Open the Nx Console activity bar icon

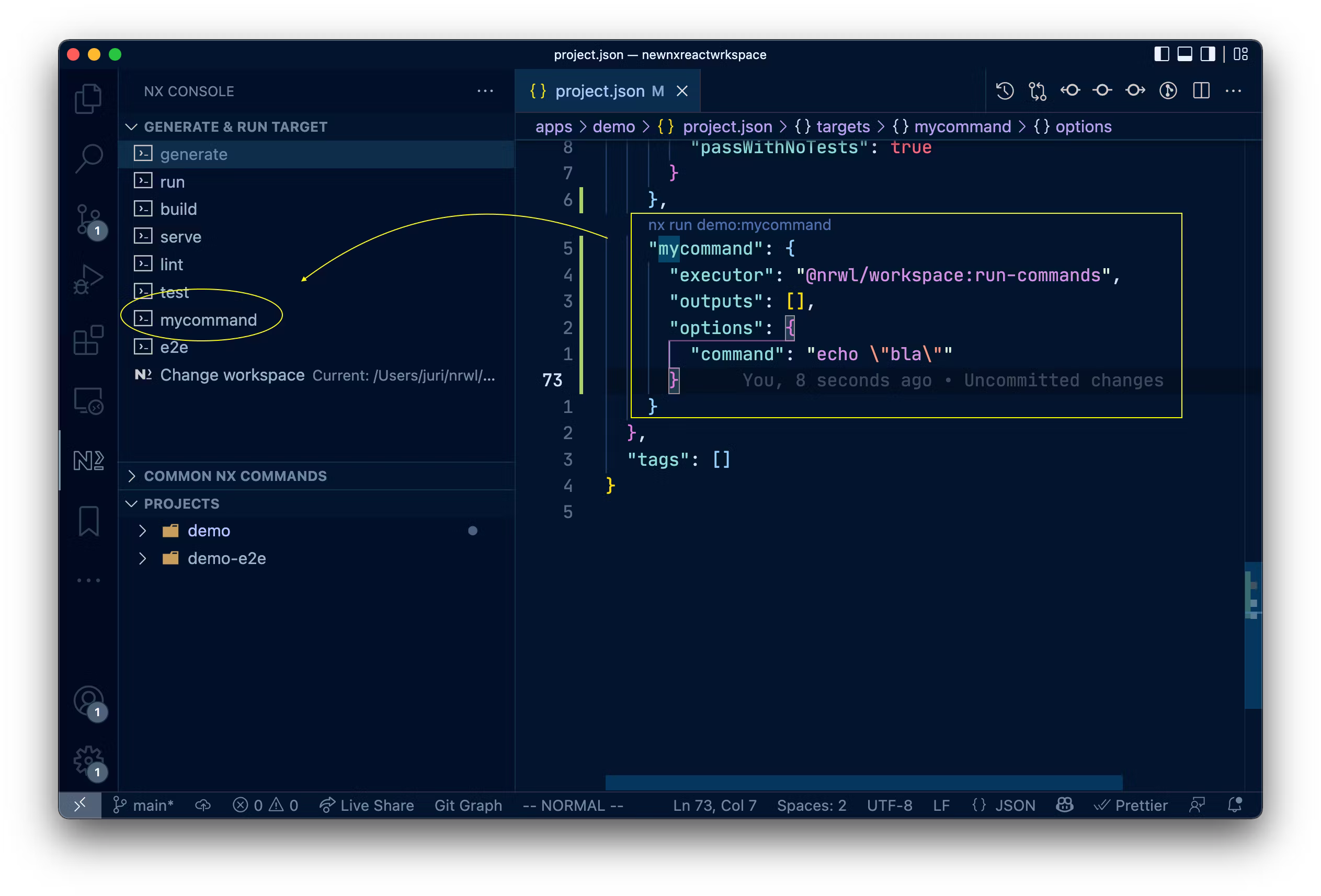tap(88, 460)
